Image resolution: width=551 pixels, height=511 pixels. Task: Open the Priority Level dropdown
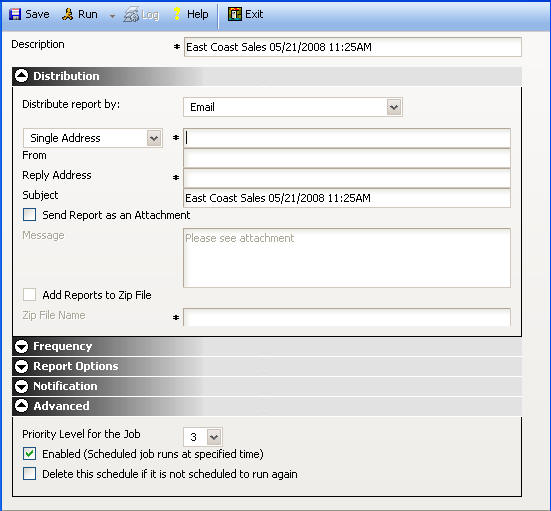pyautogui.click(x=214, y=437)
